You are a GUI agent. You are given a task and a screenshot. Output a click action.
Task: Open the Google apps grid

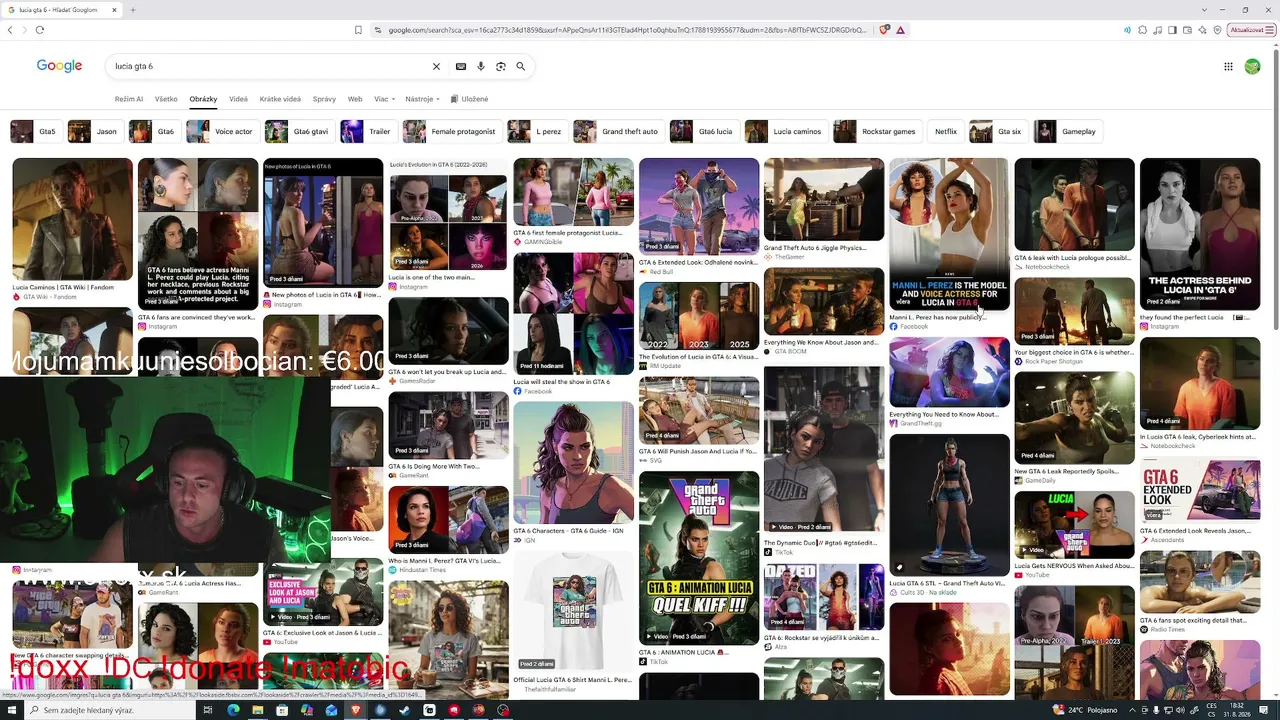point(1228,66)
